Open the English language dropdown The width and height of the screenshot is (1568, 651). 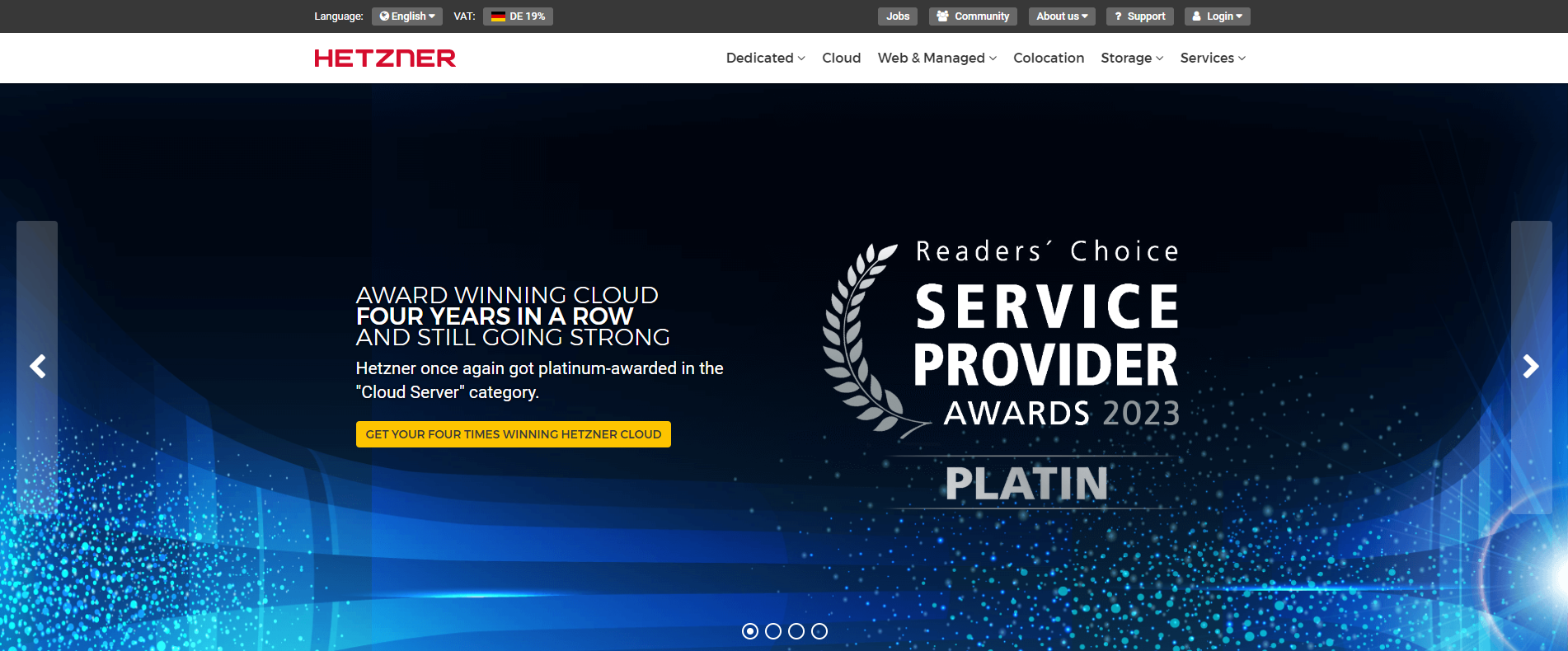point(407,16)
